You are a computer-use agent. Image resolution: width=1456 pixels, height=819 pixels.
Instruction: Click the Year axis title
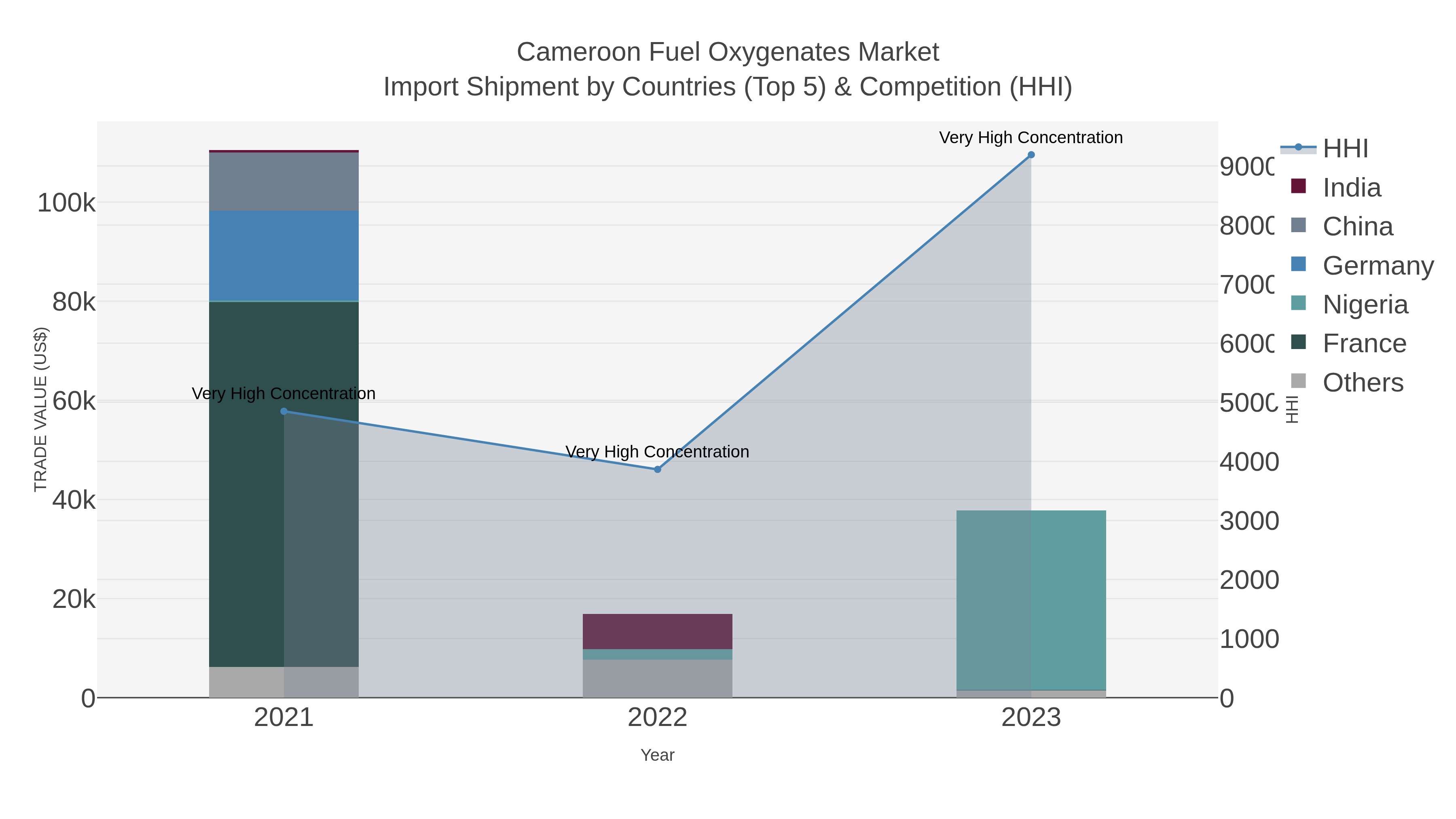click(657, 755)
